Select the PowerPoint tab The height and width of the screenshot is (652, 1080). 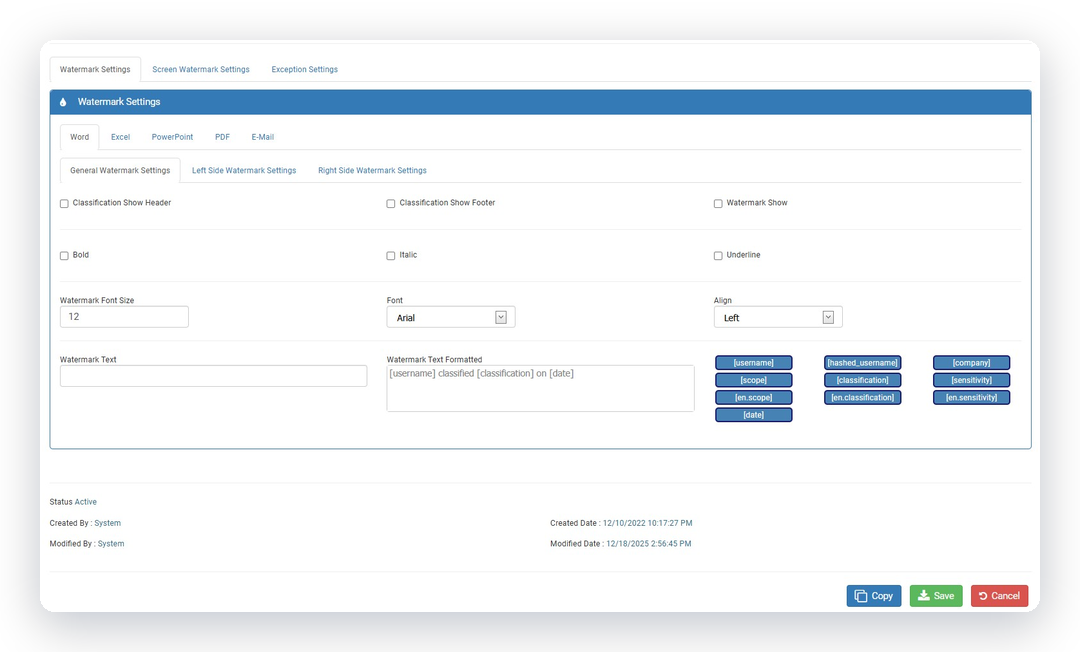coord(172,137)
